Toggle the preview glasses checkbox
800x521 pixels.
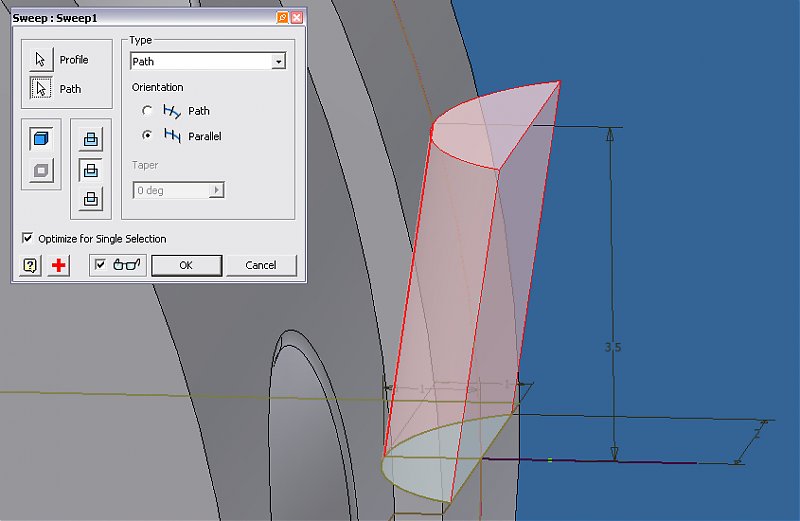100,265
